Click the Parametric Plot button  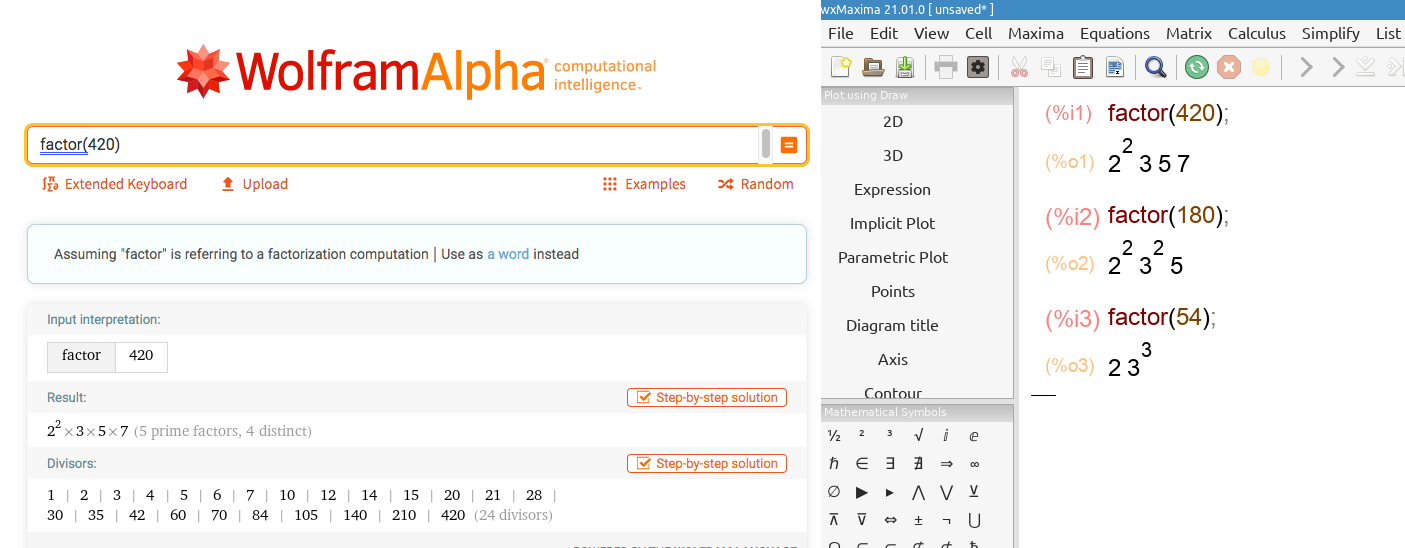click(892, 257)
